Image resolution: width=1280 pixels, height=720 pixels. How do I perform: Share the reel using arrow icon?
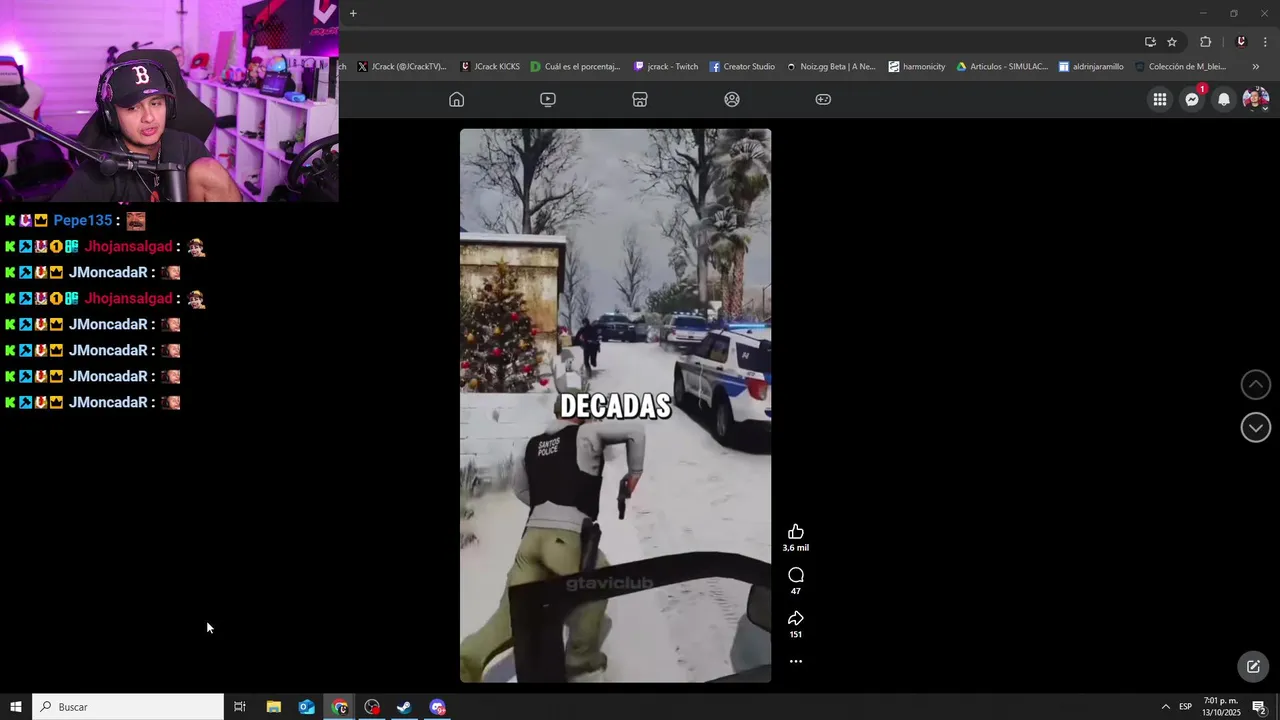[x=796, y=618]
